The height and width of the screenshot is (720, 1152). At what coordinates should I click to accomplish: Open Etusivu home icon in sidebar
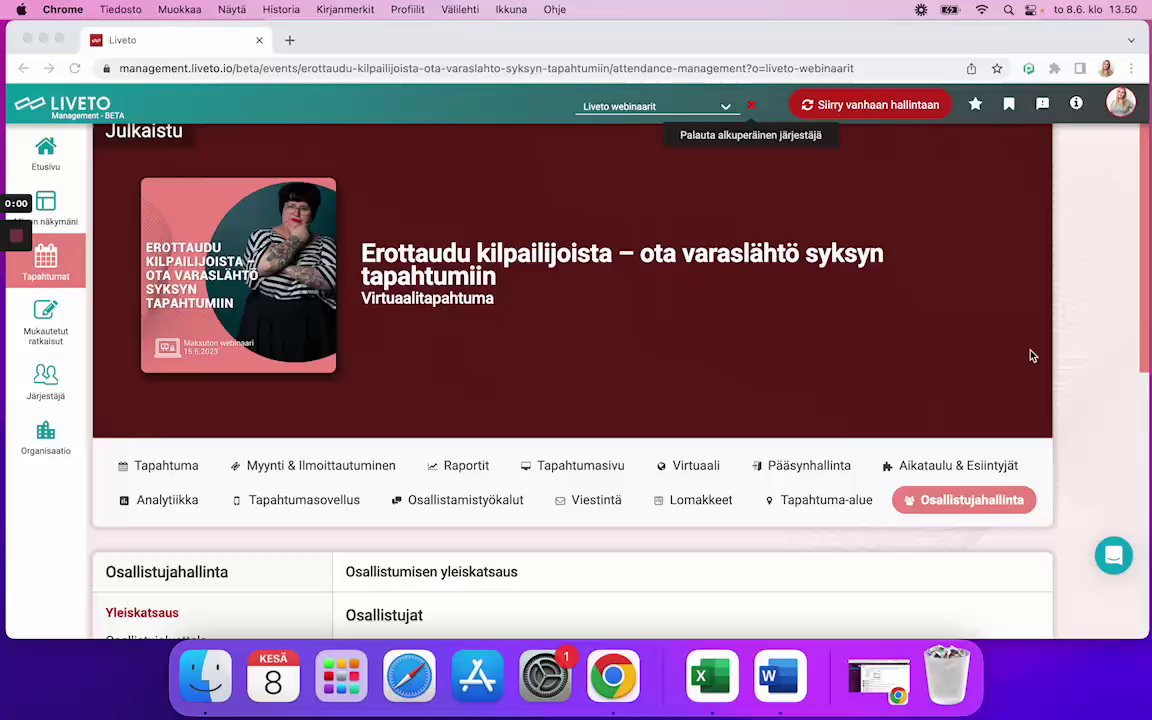tap(46, 154)
